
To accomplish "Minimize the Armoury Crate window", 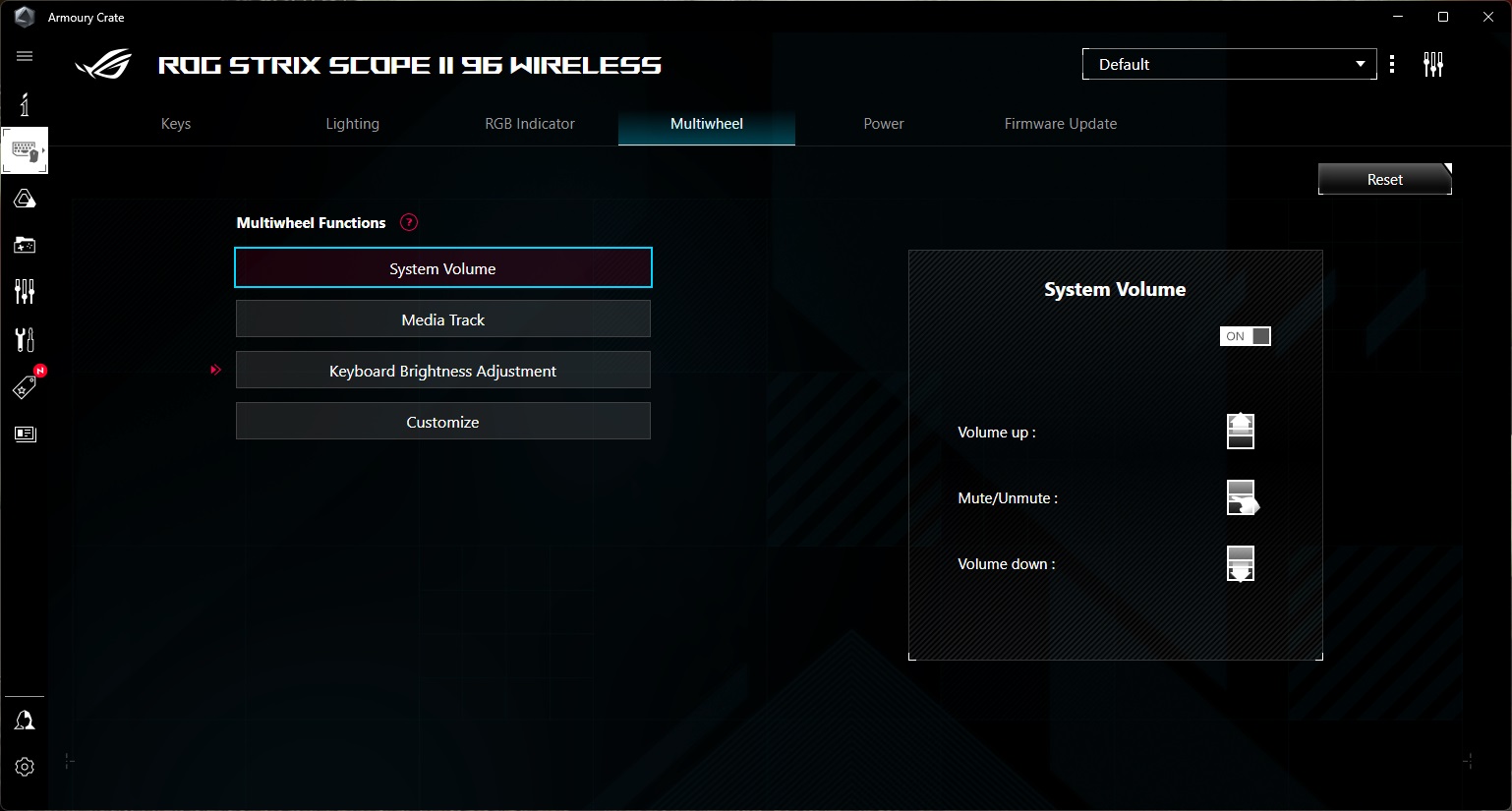I will click(1398, 17).
